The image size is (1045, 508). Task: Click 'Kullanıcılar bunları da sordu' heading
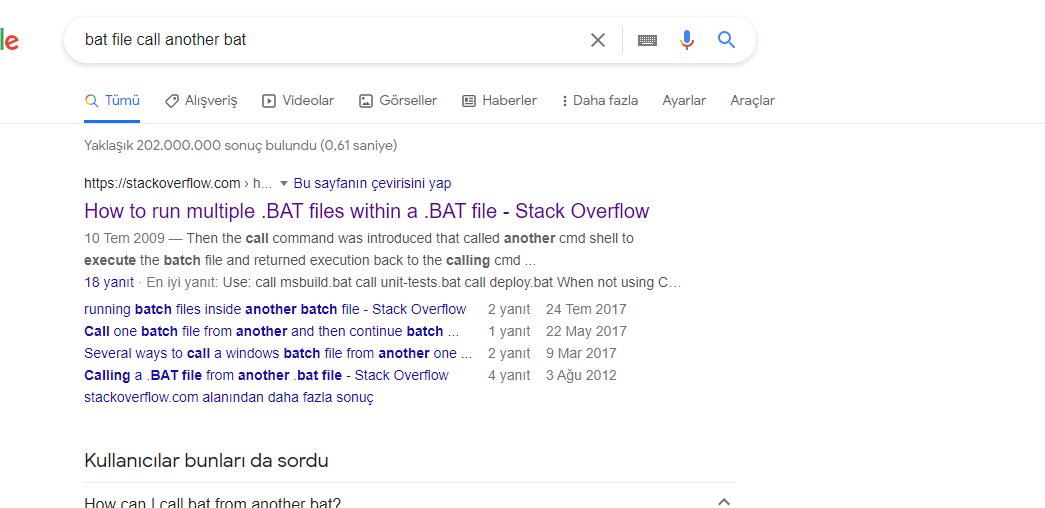coord(207,461)
